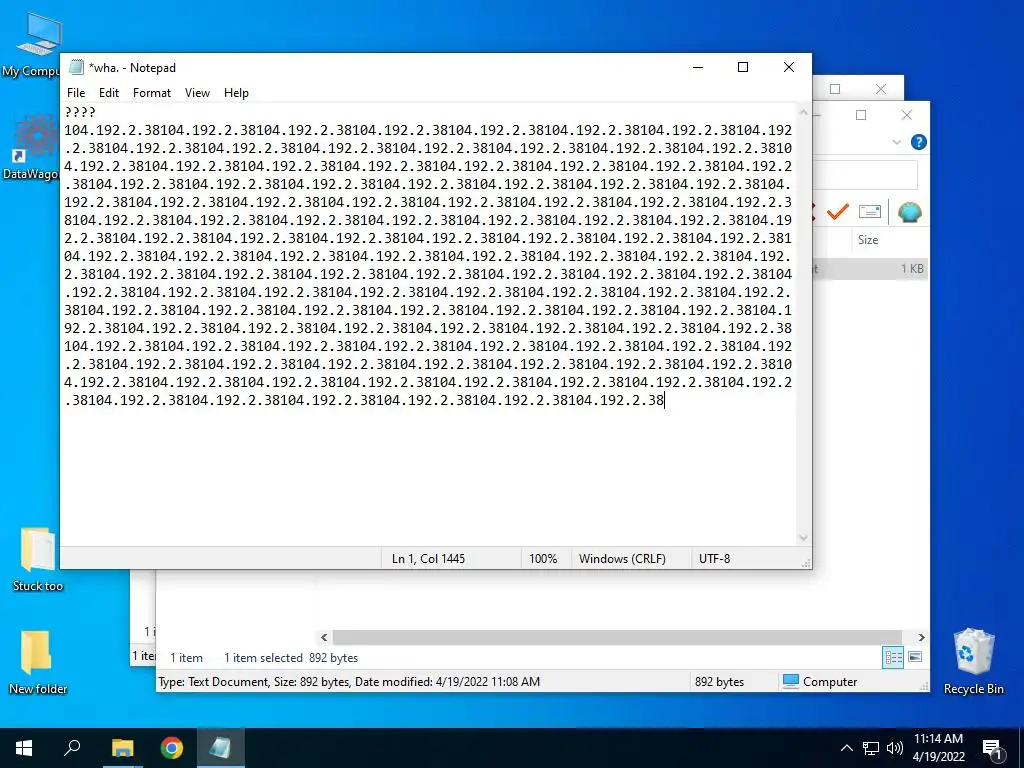
Task: Click the Explorer horizontal scrollbar thumb
Action: pyautogui.click(x=617, y=637)
